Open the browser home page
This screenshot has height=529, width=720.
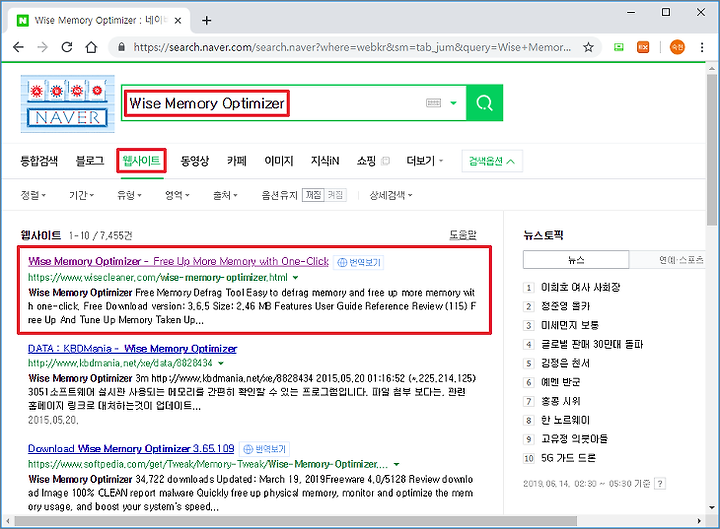pyautogui.click(x=91, y=47)
